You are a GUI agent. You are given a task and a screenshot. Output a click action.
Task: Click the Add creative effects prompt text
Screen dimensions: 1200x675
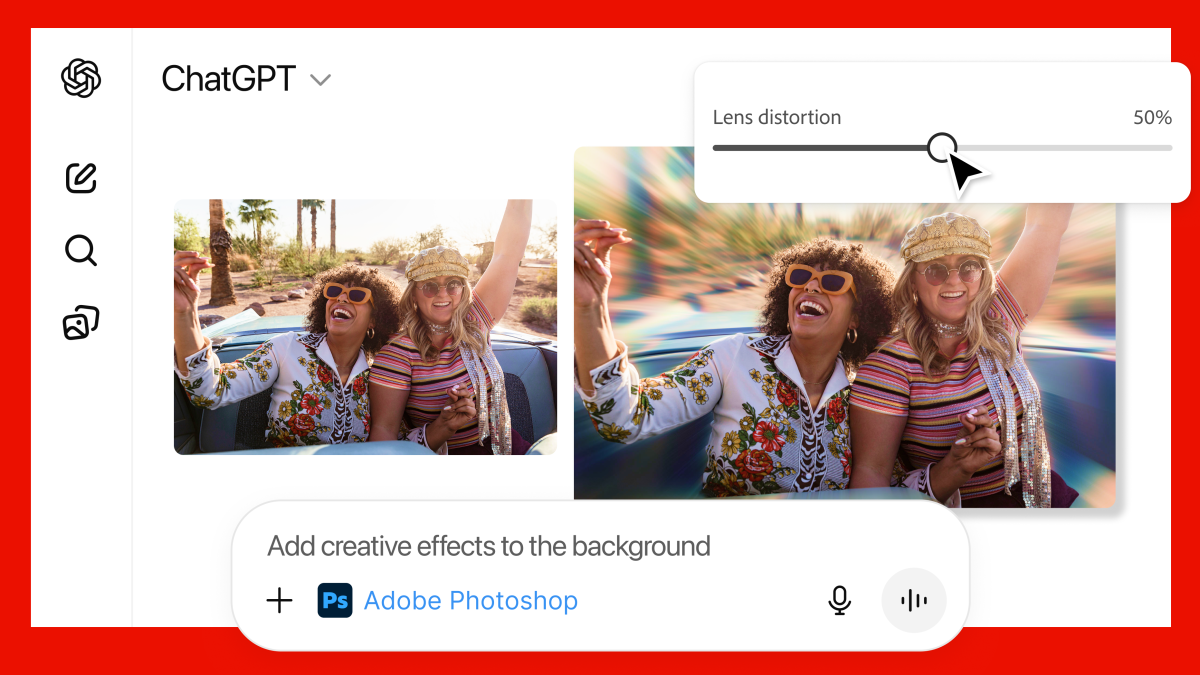487,546
